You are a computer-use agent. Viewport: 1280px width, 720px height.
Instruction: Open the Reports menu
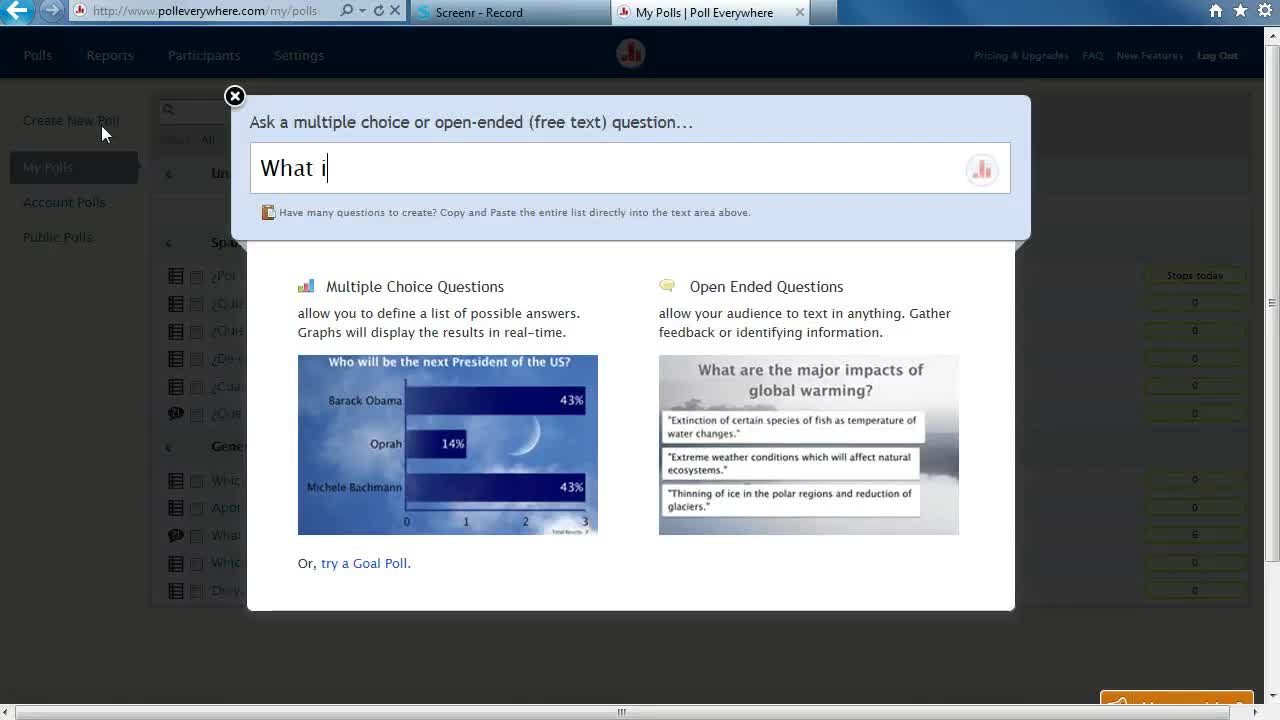[110, 55]
